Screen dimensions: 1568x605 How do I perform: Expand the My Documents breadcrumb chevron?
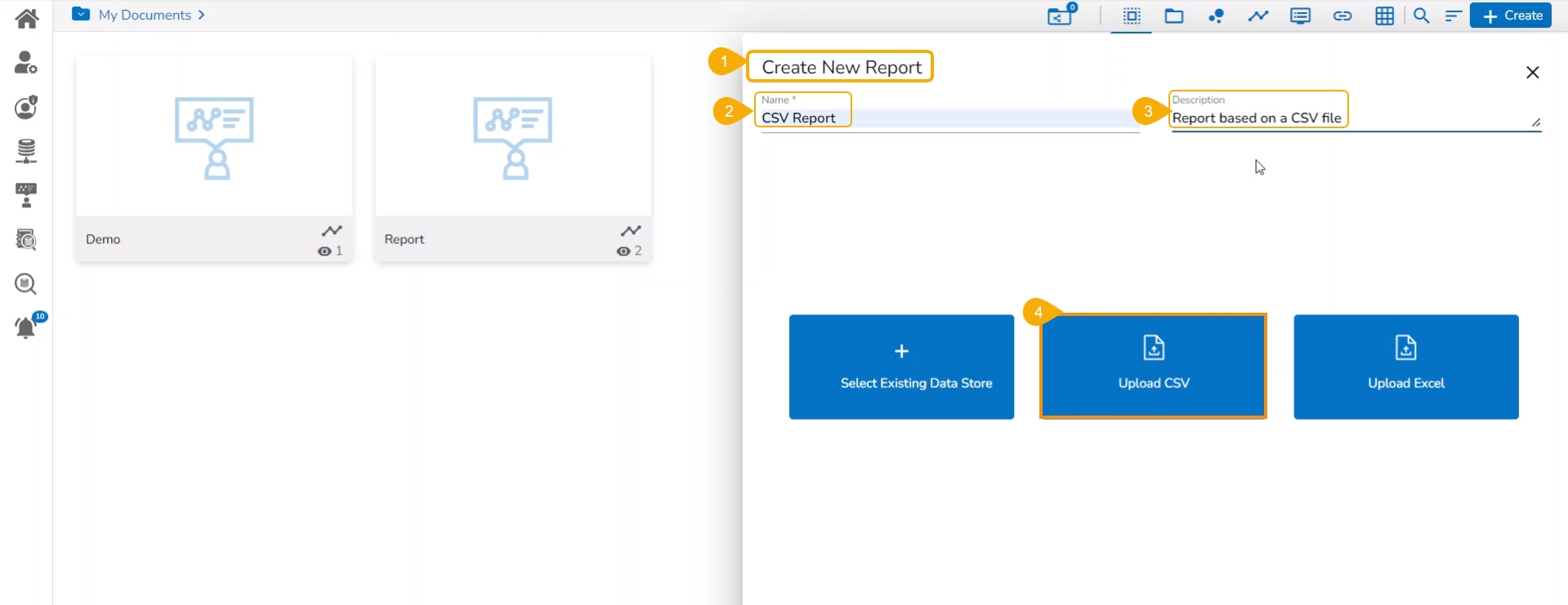(x=201, y=15)
